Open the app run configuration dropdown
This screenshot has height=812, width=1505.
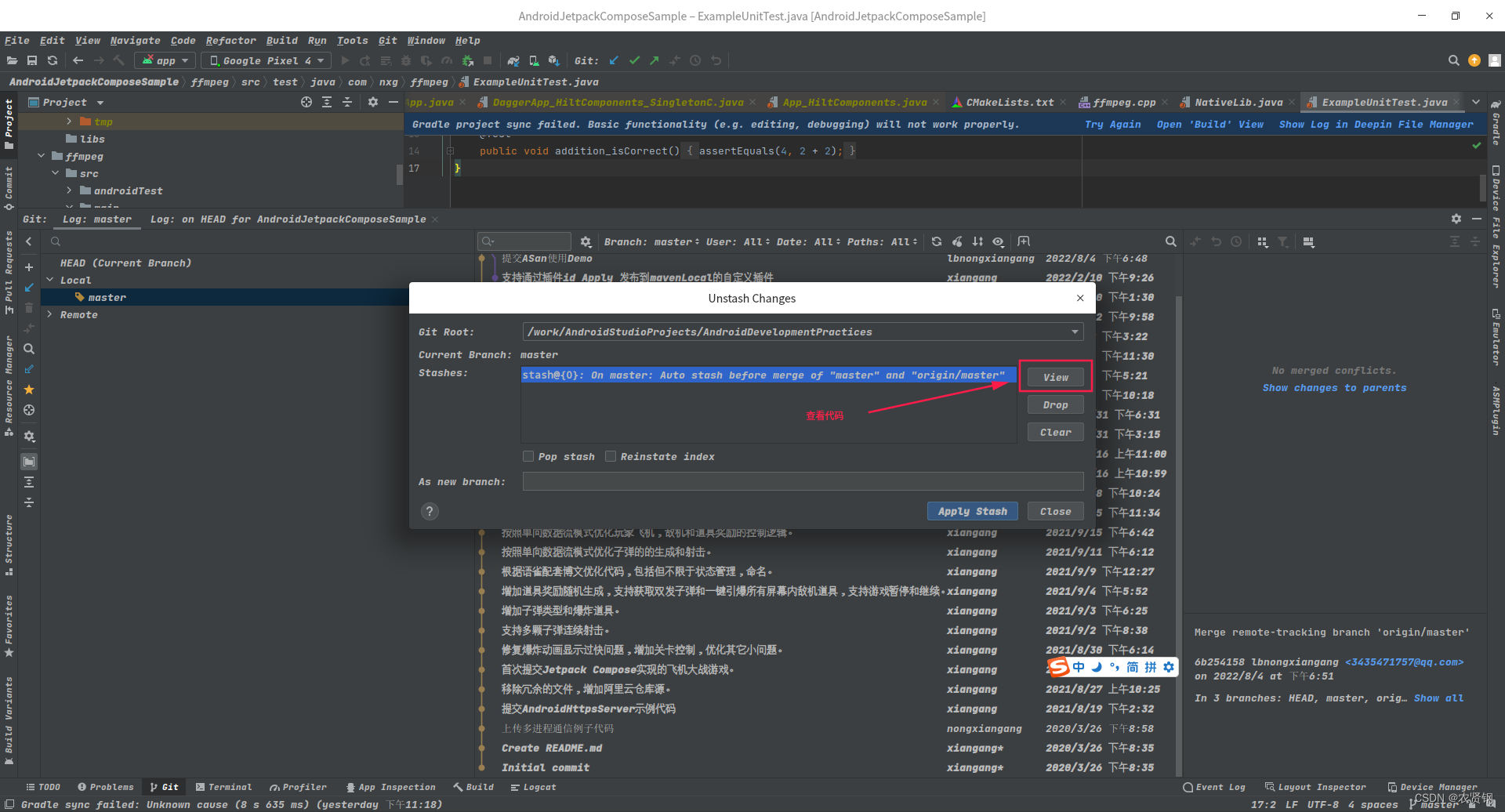165,60
